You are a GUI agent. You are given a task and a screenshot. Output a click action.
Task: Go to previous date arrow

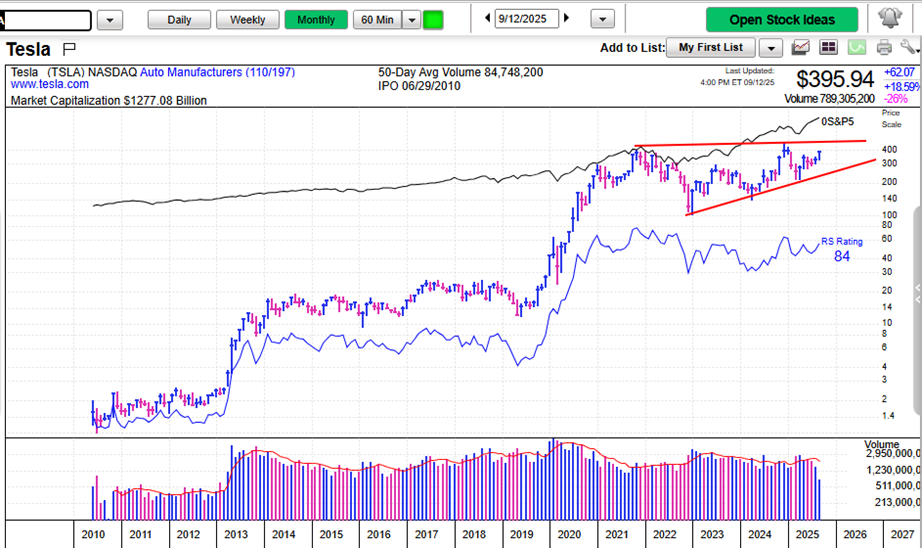click(487, 18)
